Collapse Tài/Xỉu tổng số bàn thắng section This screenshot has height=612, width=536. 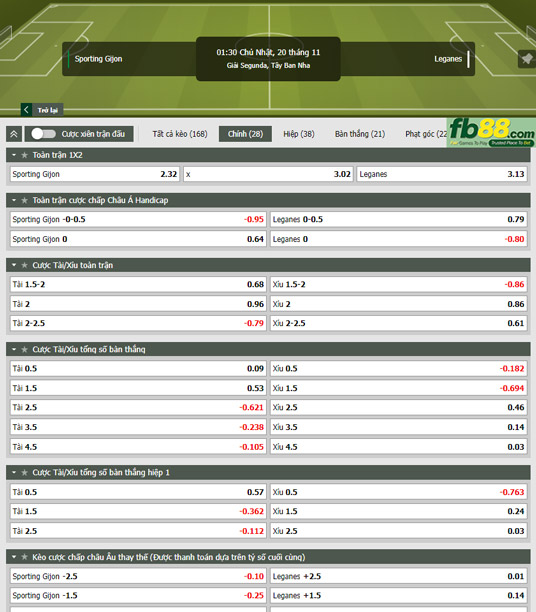pos(14,350)
